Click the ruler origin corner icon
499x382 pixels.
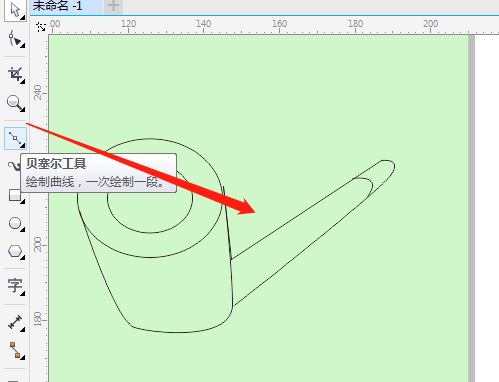pyautogui.click(x=41, y=27)
